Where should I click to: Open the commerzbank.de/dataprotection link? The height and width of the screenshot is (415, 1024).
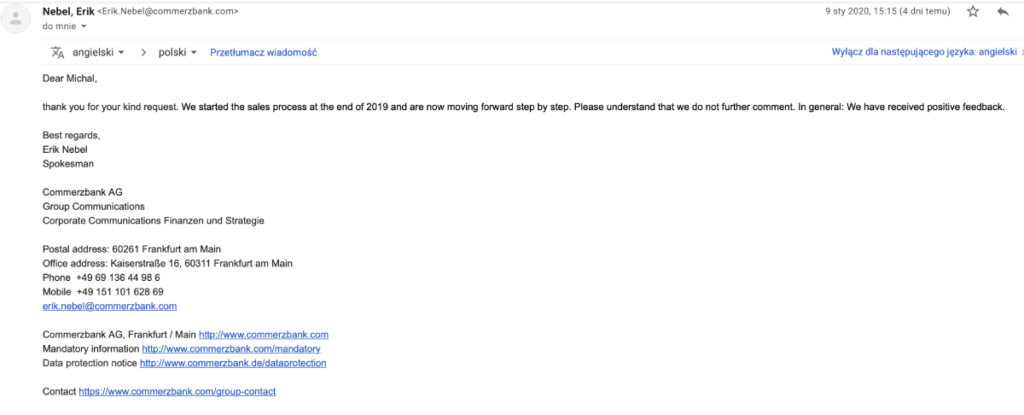pyautogui.click(x=233, y=363)
